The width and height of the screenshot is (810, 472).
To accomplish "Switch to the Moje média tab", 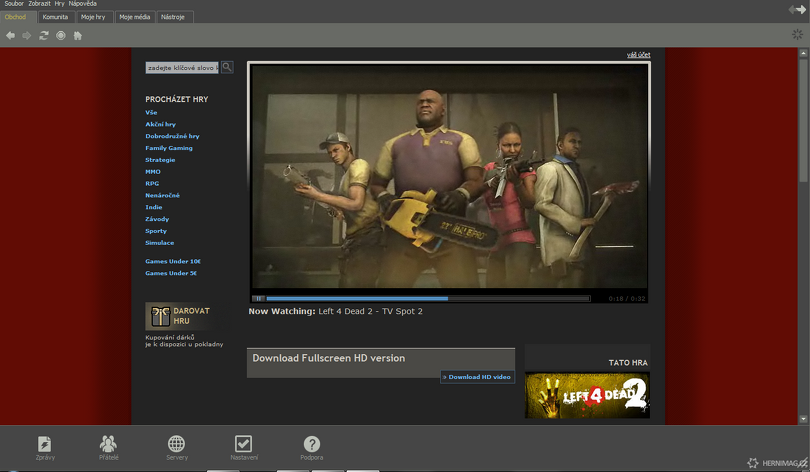I will [x=135, y=17].
